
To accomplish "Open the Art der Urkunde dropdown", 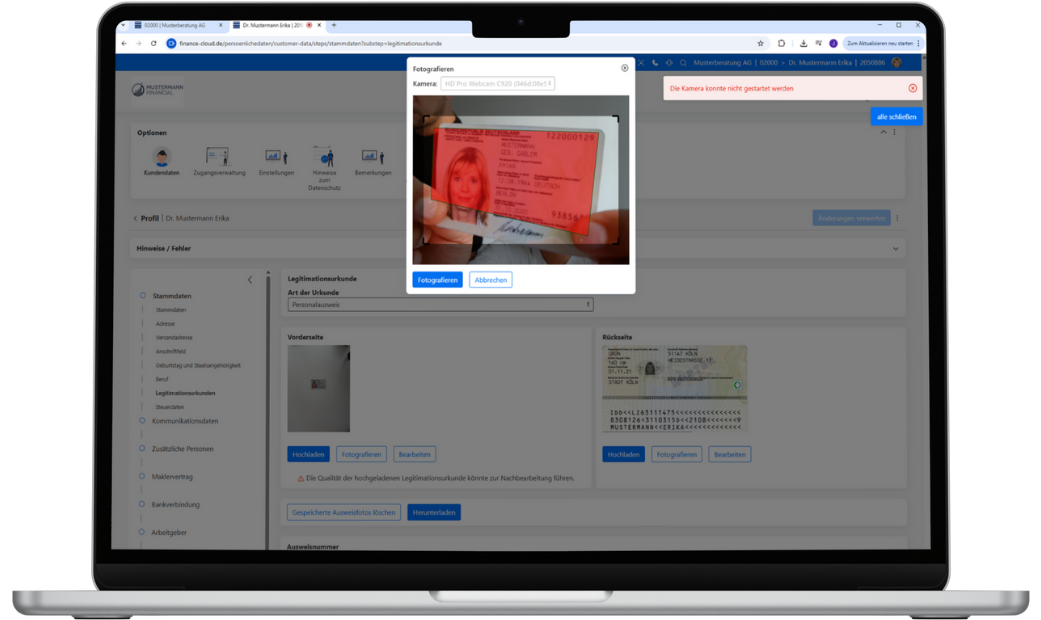I will click(440, 304).
